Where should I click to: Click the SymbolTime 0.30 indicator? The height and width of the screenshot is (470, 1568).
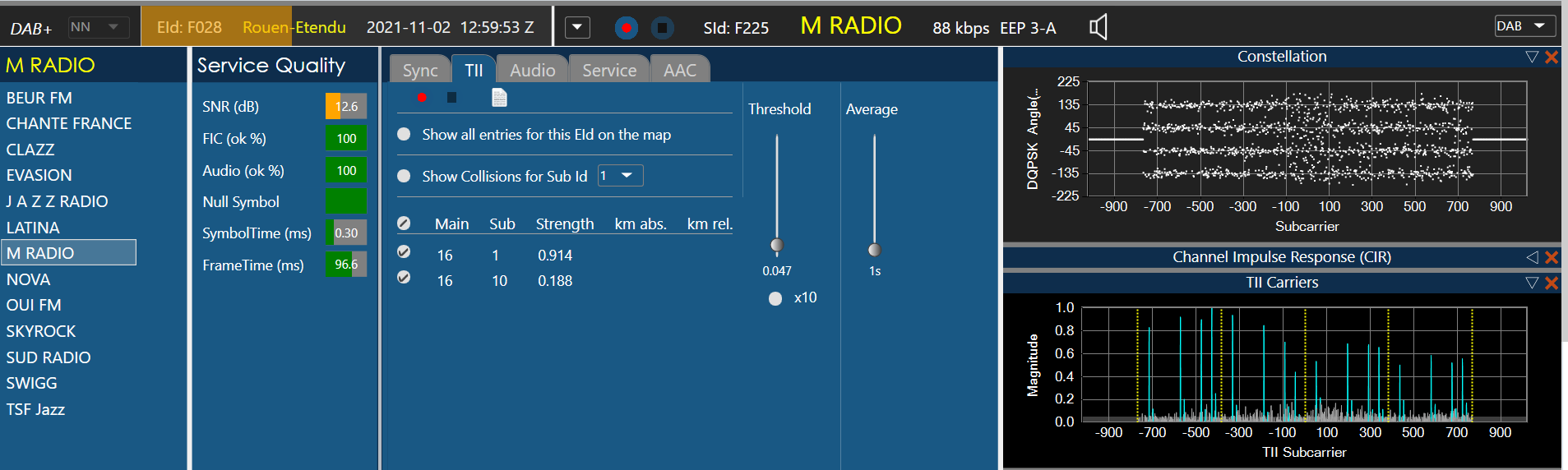click(346, 233)
